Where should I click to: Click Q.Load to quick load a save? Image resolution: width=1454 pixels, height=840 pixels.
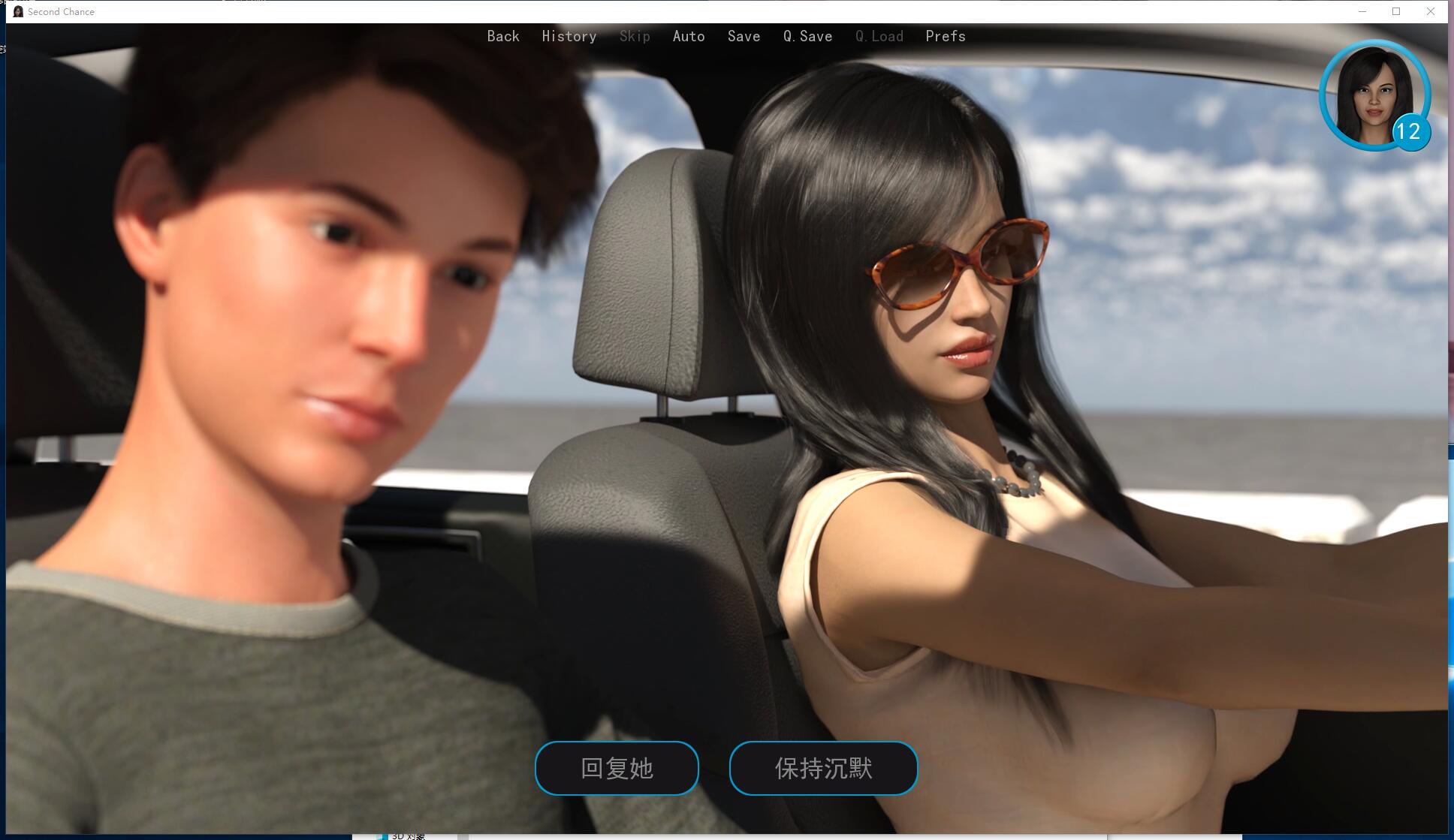point(879,36)
